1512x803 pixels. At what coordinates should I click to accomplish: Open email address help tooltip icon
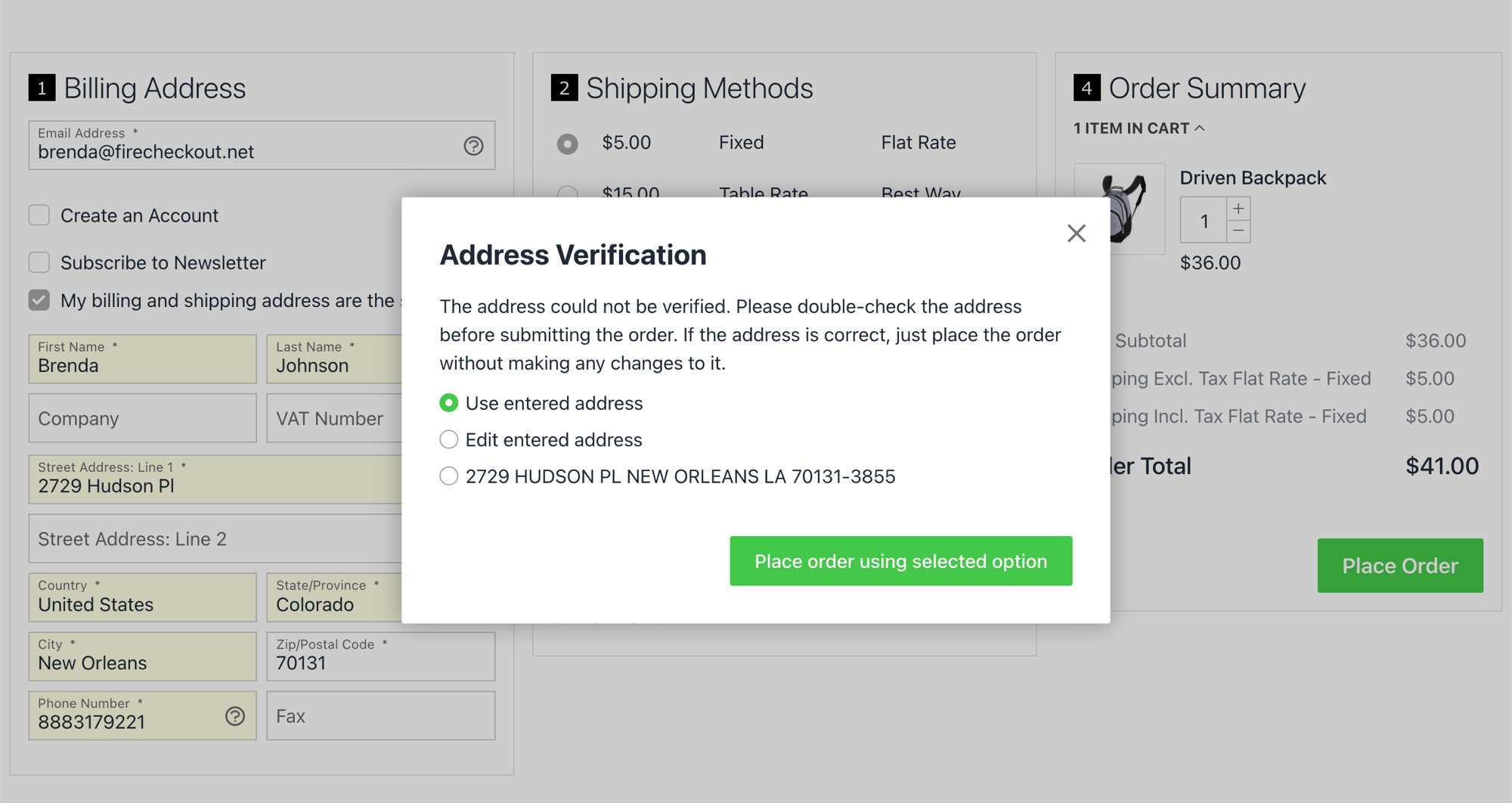(473, 146)
